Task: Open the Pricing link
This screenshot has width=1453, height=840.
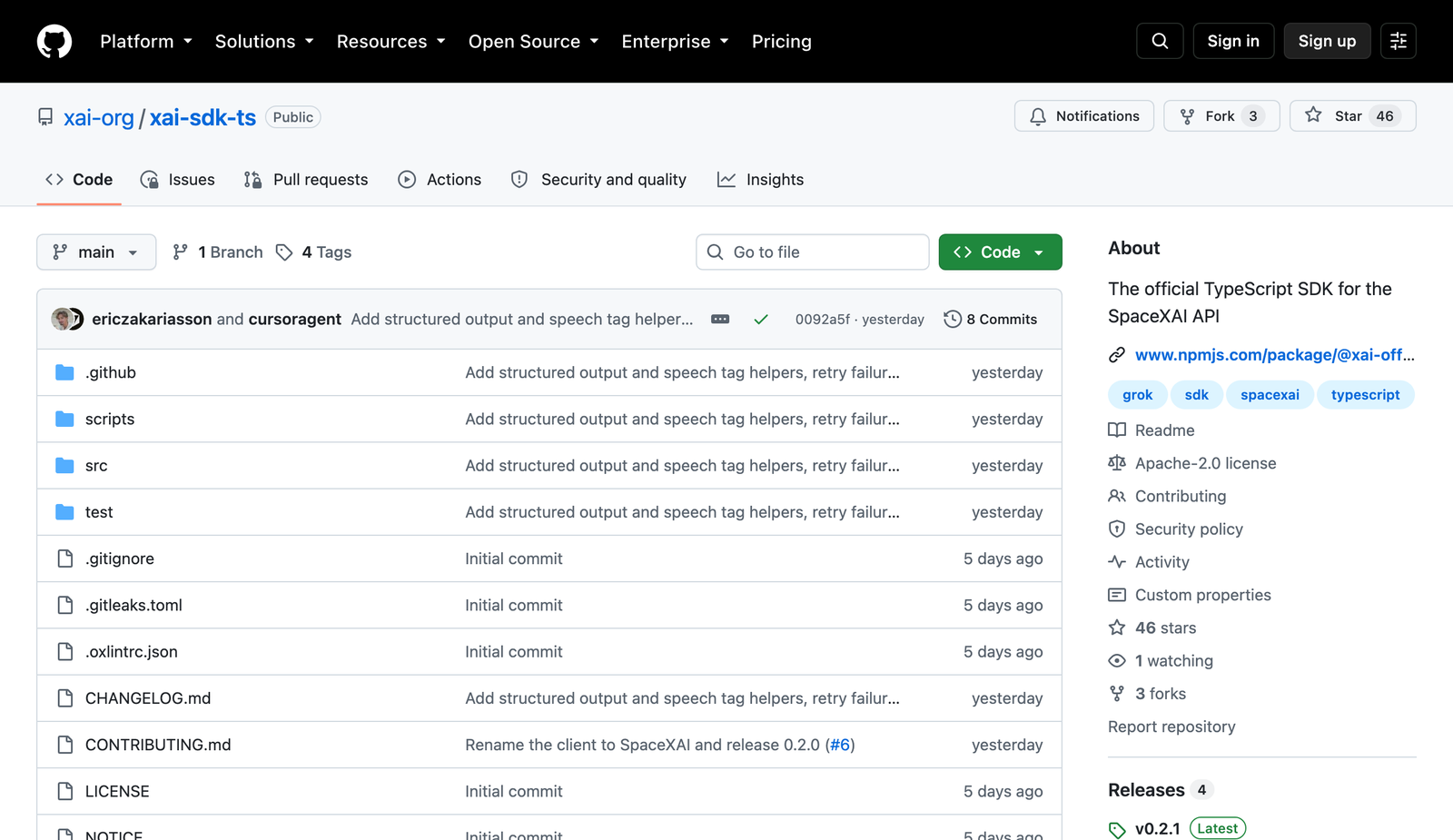Action: point(782,42)
